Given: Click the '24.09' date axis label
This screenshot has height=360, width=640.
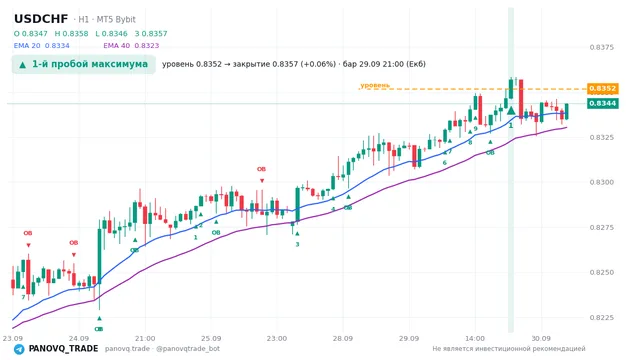Looking at the screenshot, I should pos(79,338).
